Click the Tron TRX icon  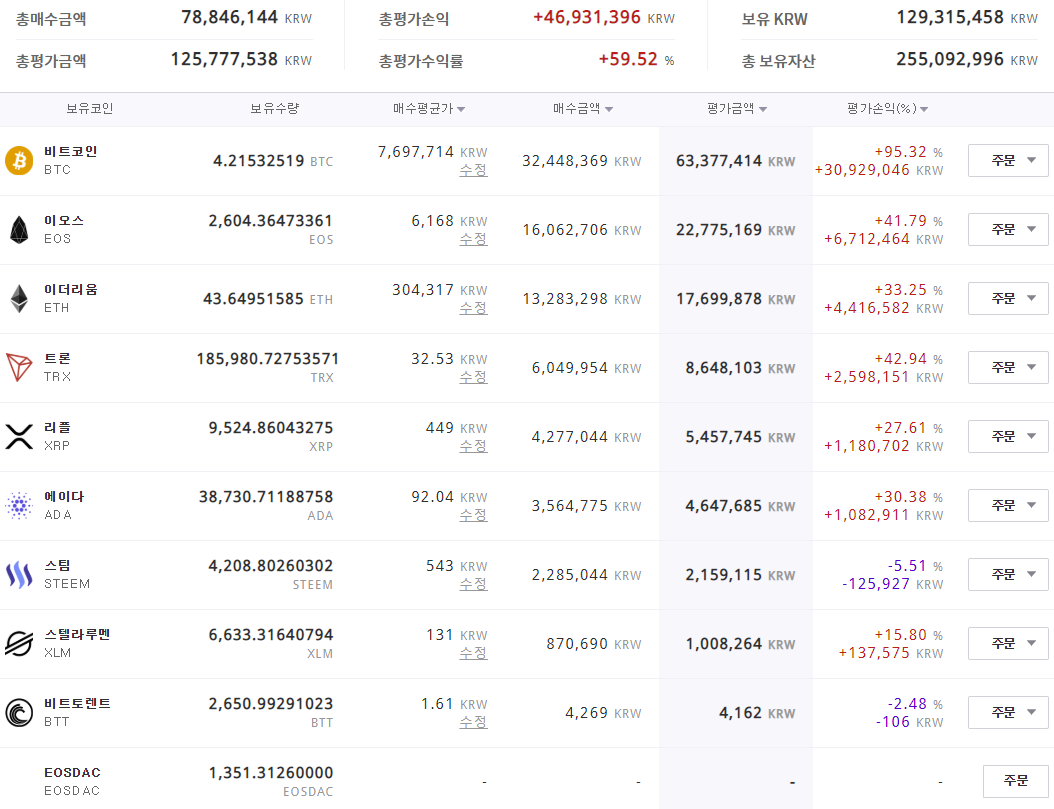coord(19,367)
